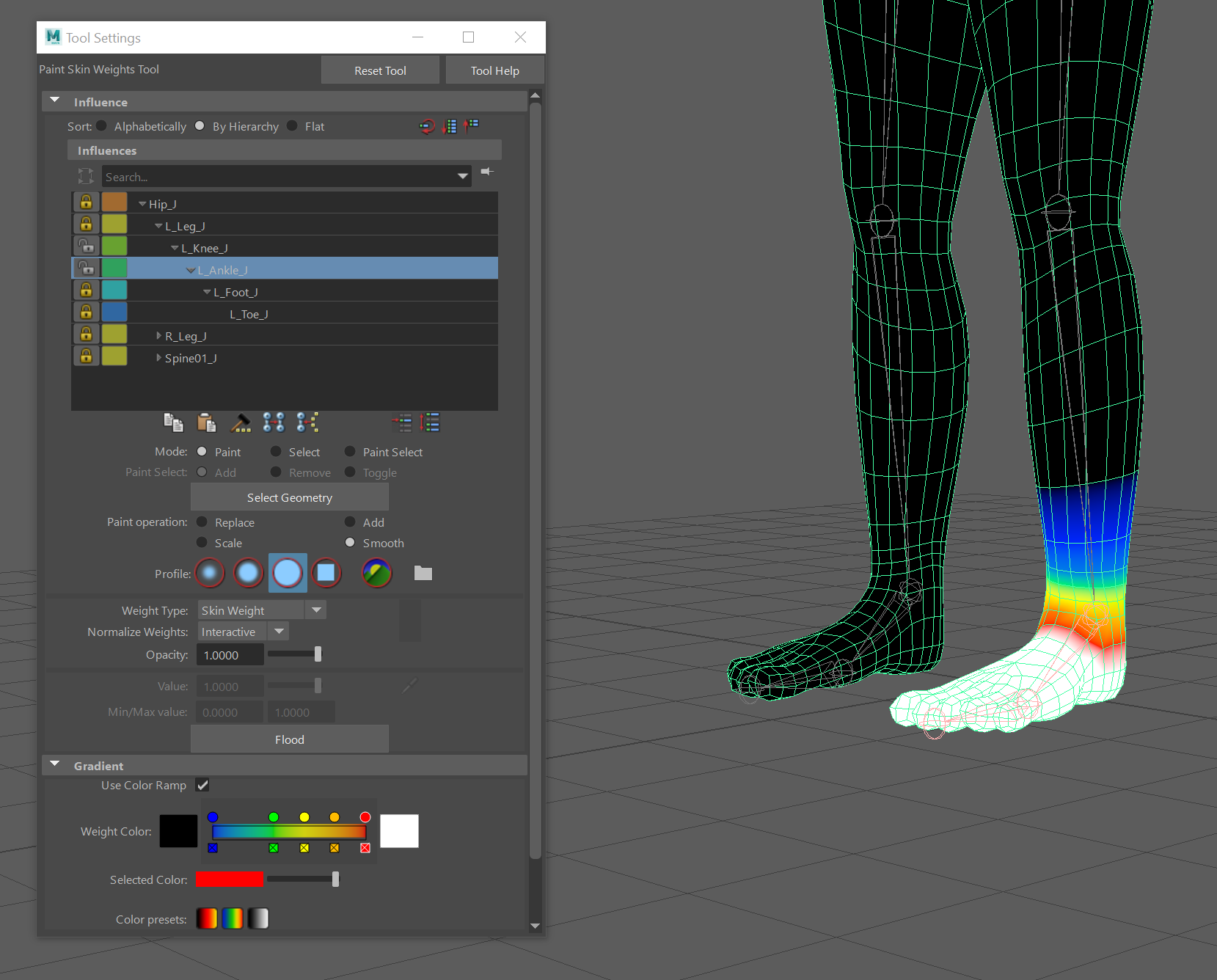
Task: Select the Hip_J influence
Action: coord(163,204)
